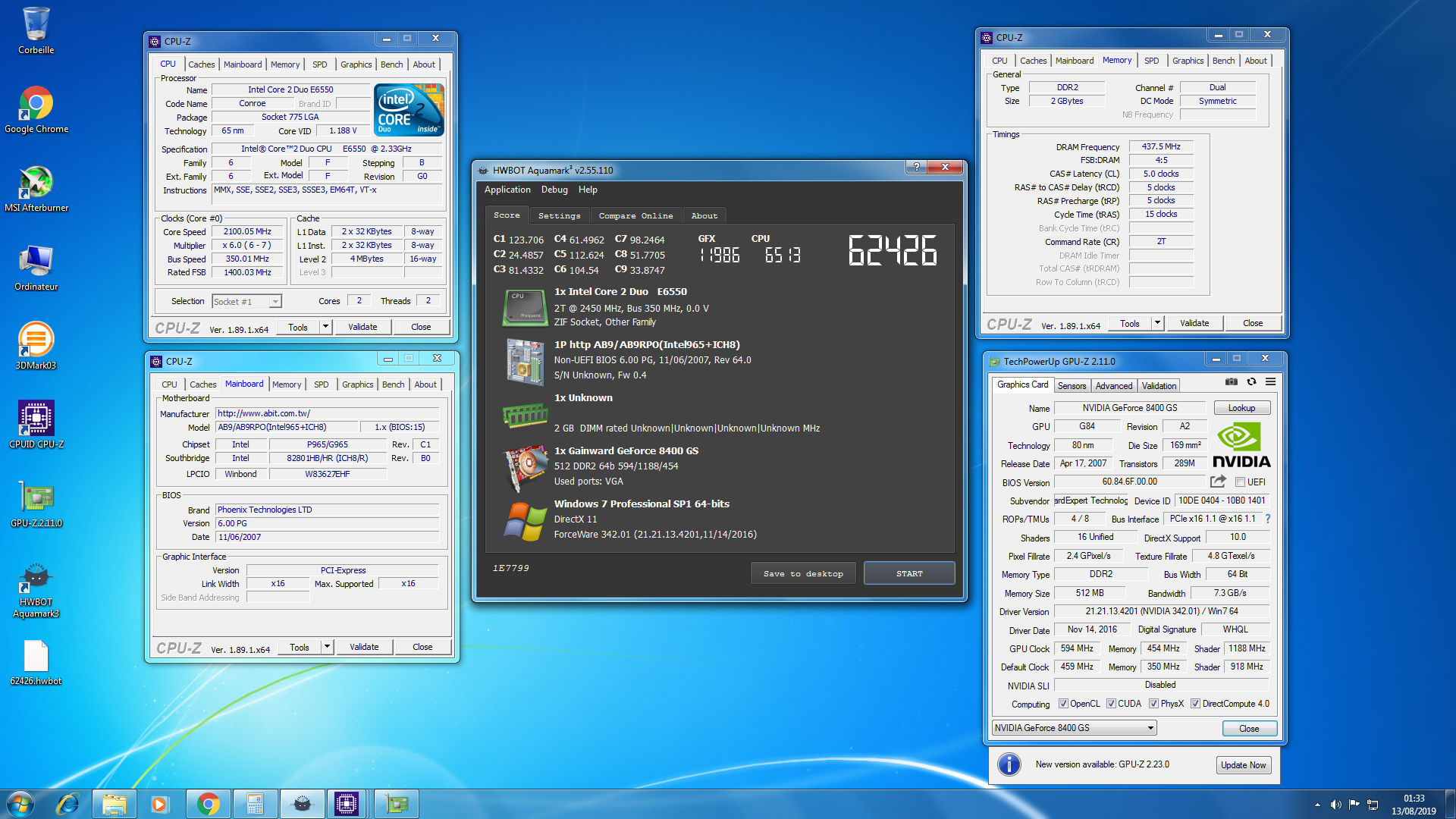Open the GPU-Z hamburger menu

(x=1270, y=381)
